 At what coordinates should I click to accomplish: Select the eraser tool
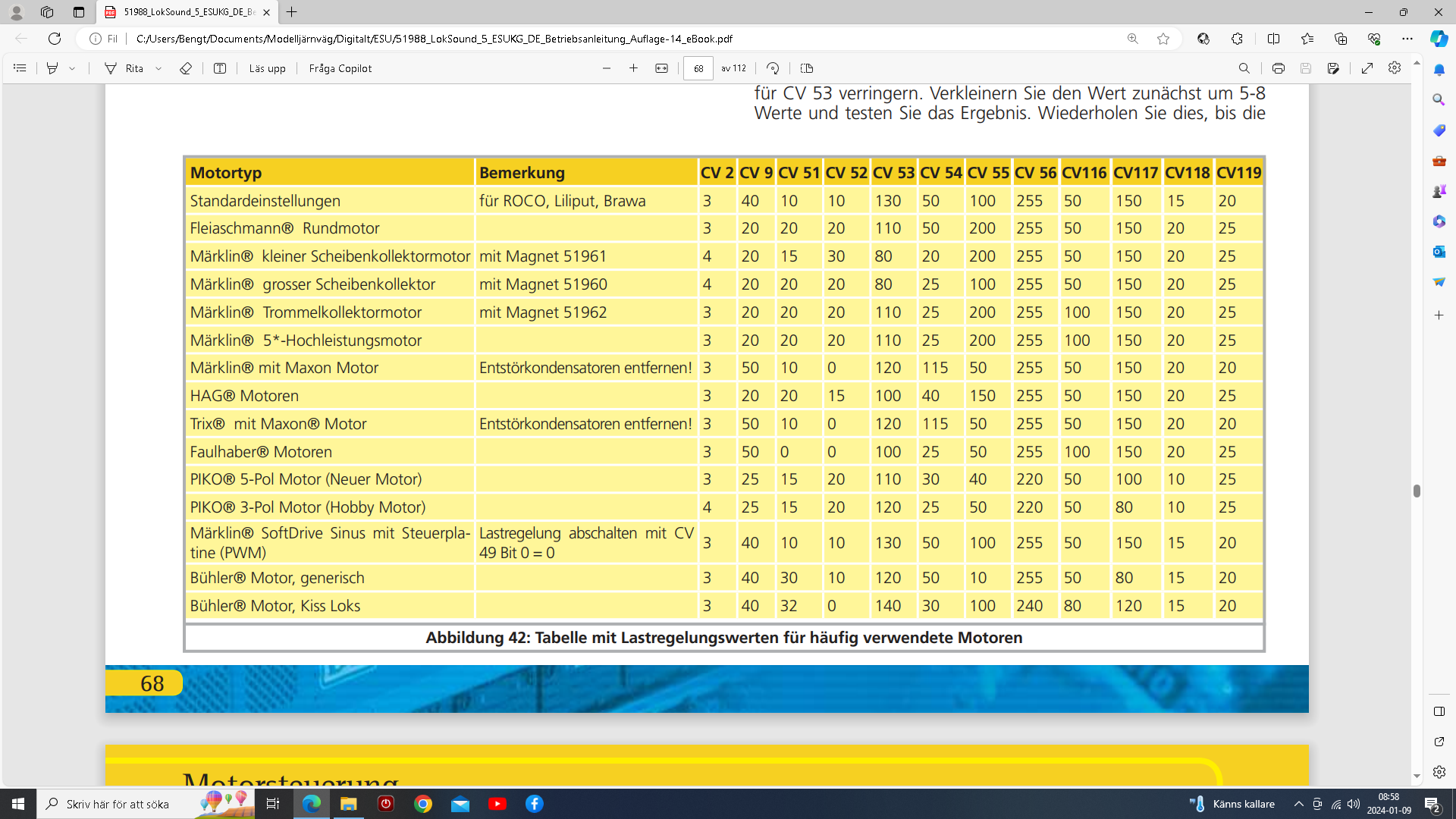(186, 68)
